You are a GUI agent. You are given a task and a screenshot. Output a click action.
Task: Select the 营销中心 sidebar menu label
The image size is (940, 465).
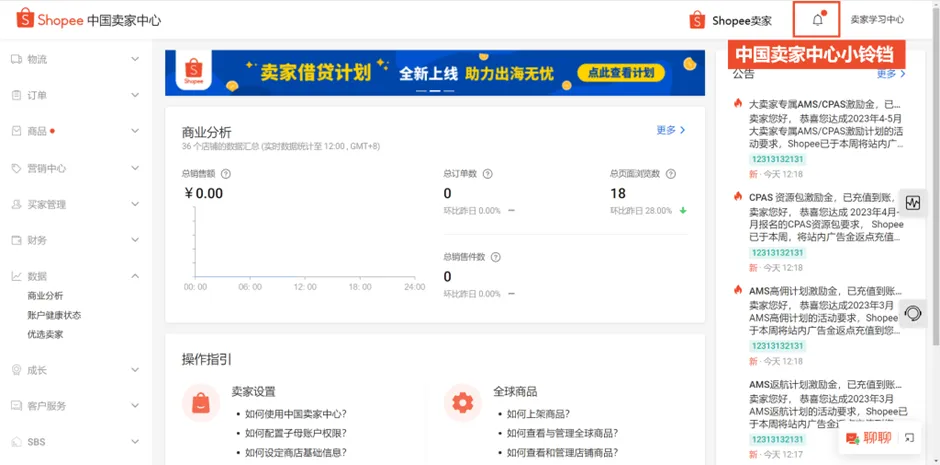click(x=47, y=168)
